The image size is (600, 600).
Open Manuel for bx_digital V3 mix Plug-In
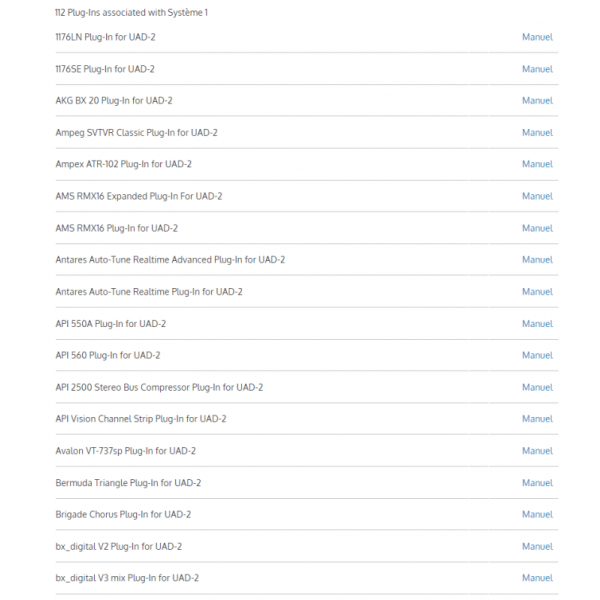(537, 578)
